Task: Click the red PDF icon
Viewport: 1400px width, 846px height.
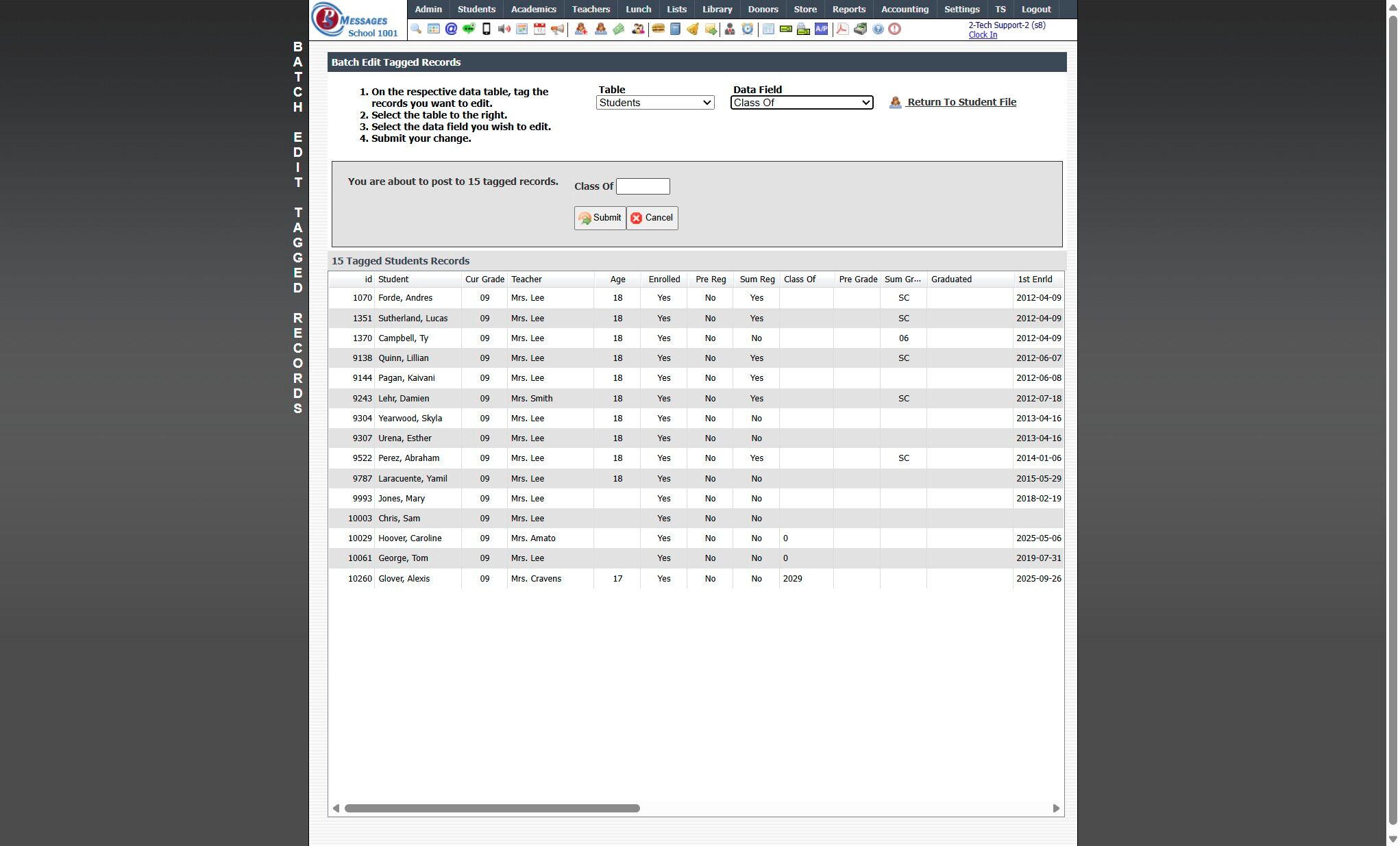Action: click(x=842, y=29)
